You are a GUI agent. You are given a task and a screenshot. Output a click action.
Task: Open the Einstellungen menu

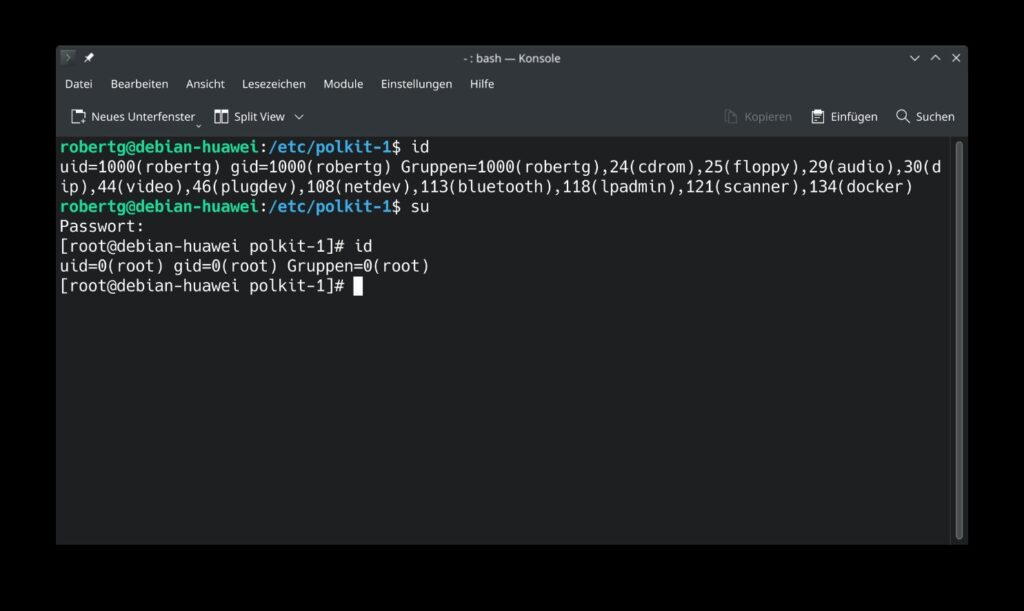[x=416, y=84]
